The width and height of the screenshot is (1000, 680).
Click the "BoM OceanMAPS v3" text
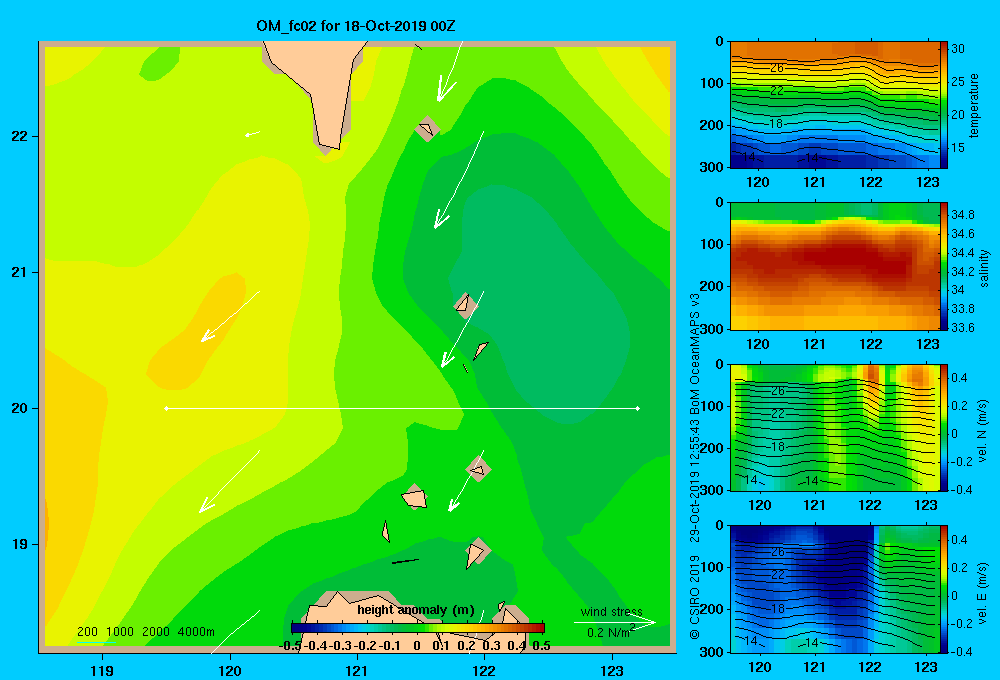(695, 353)
